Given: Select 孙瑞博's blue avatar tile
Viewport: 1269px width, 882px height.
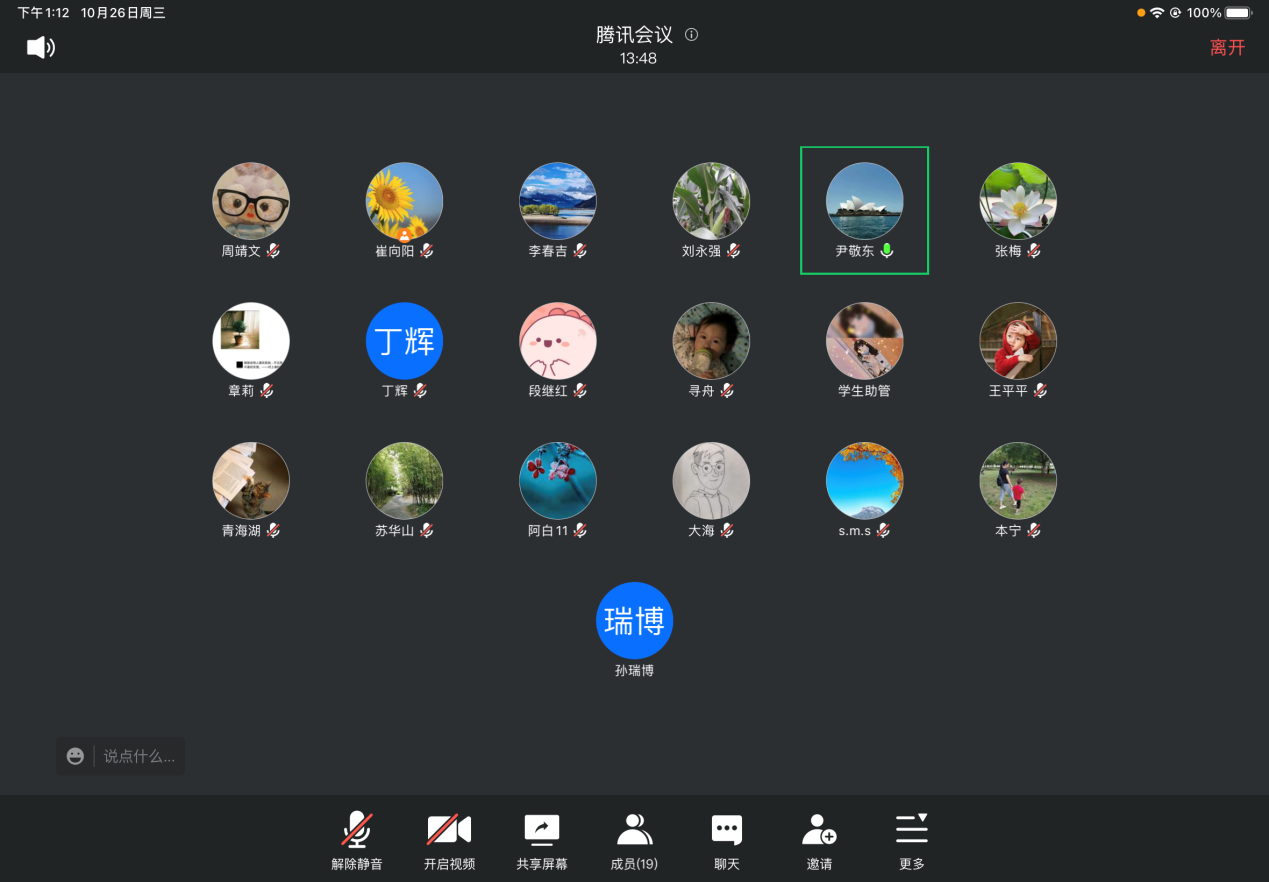Looking at the screenshot, I should 634,621.
